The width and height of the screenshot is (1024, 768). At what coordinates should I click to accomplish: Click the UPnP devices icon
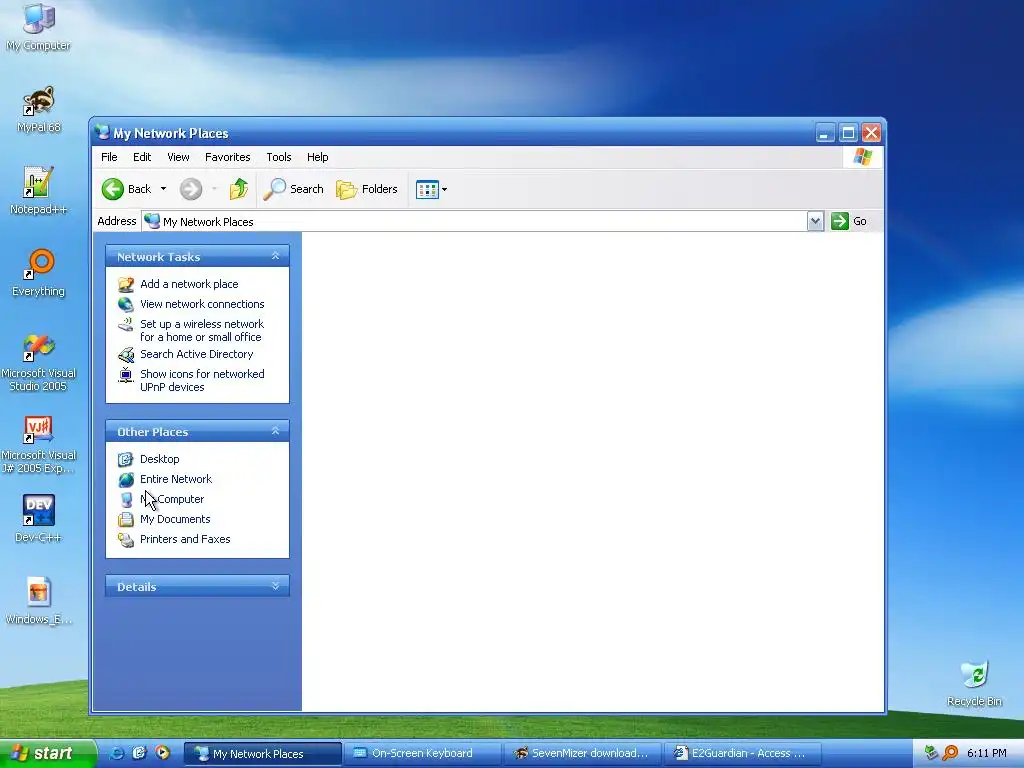pos(125,375)
